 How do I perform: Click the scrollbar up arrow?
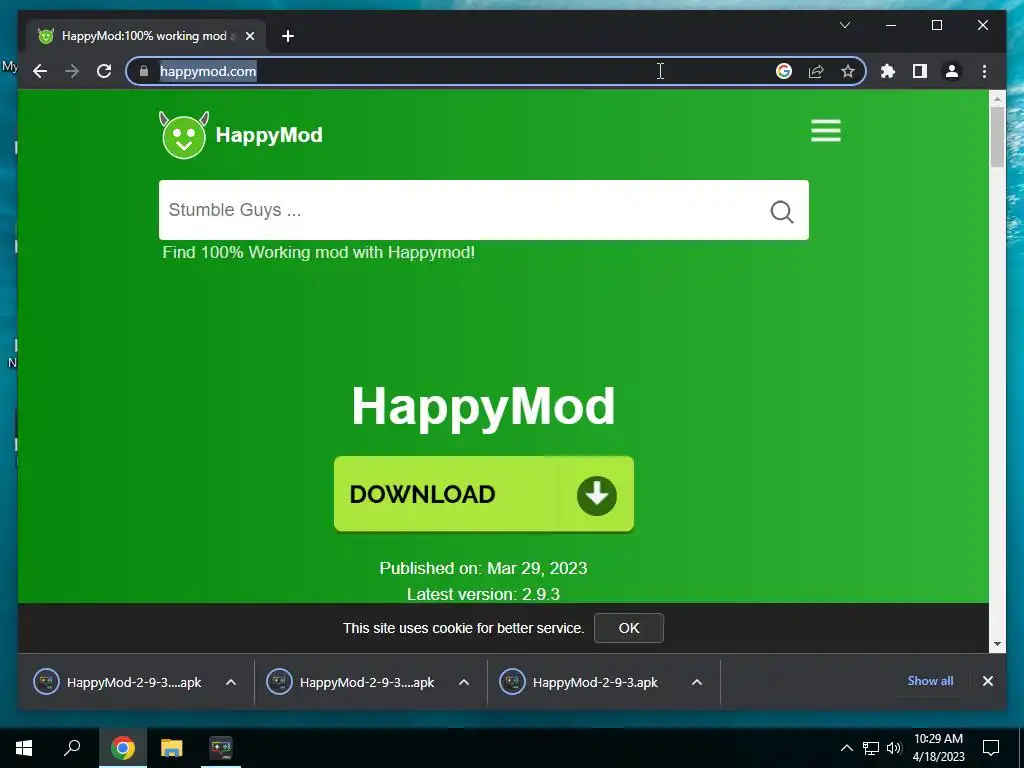click(997, 99)
